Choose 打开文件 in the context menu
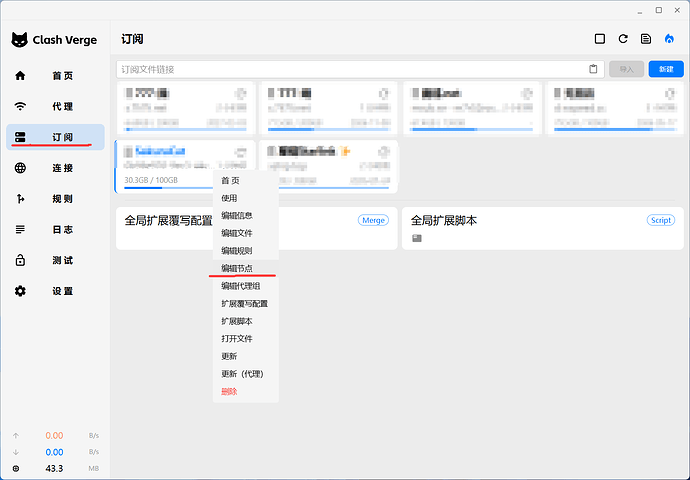 pyautogui.click(x=246, y=339)
